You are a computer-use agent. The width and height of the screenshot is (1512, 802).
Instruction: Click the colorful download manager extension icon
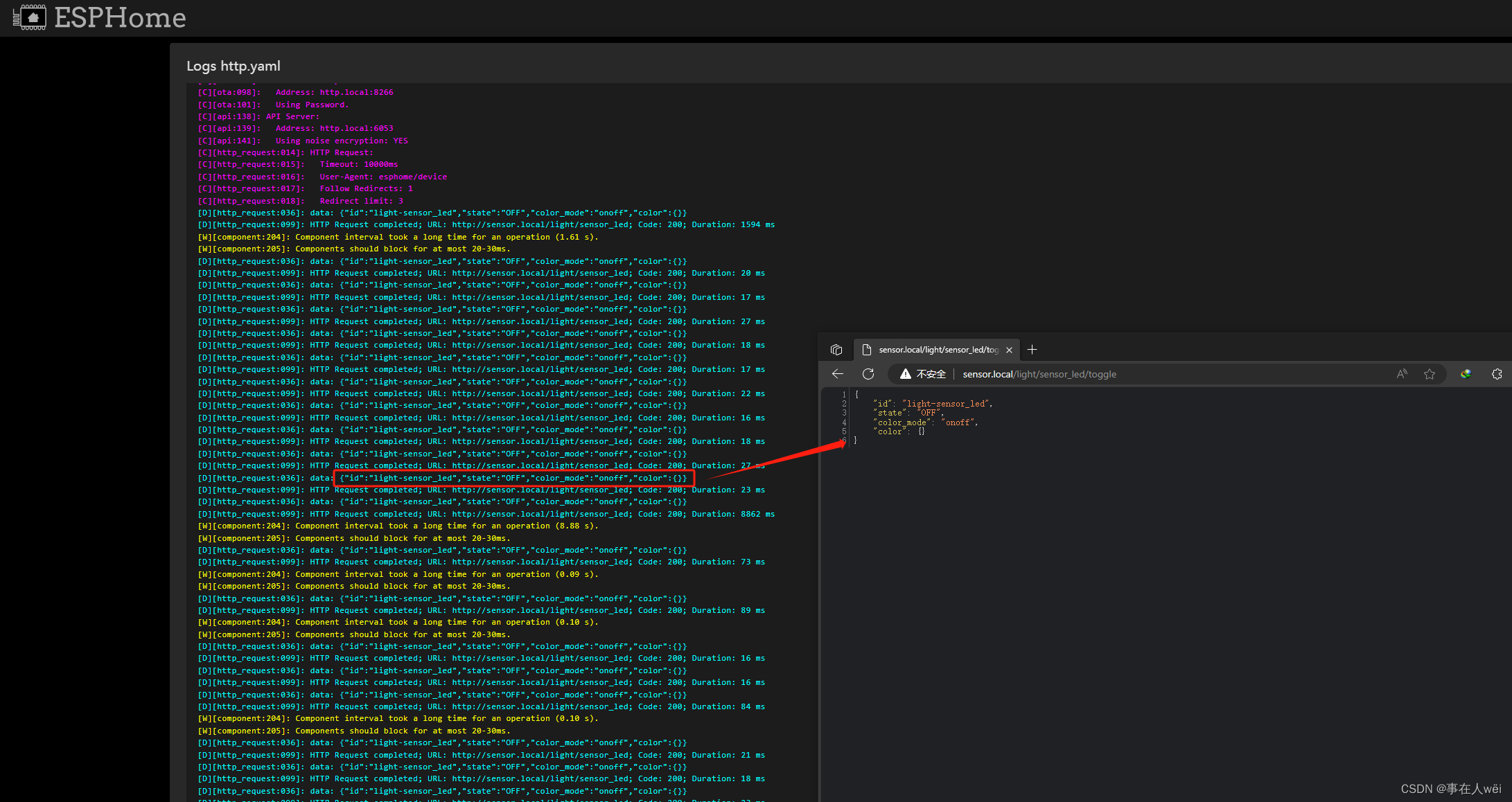[x=1466, y=374]
